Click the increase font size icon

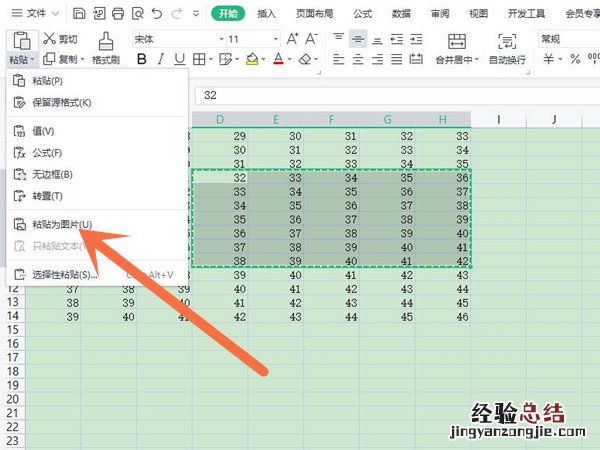pyautogui.click(x=293, y=38)
